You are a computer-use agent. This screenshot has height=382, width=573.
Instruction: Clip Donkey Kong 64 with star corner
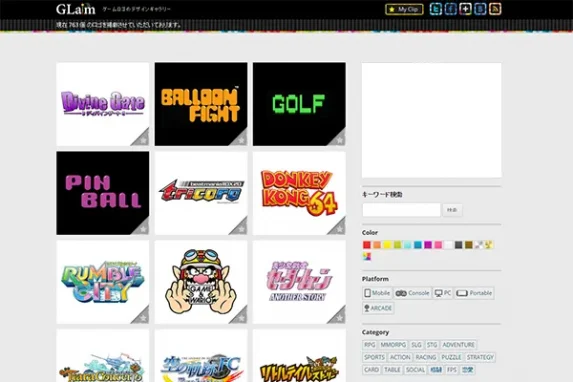[339, 228]
